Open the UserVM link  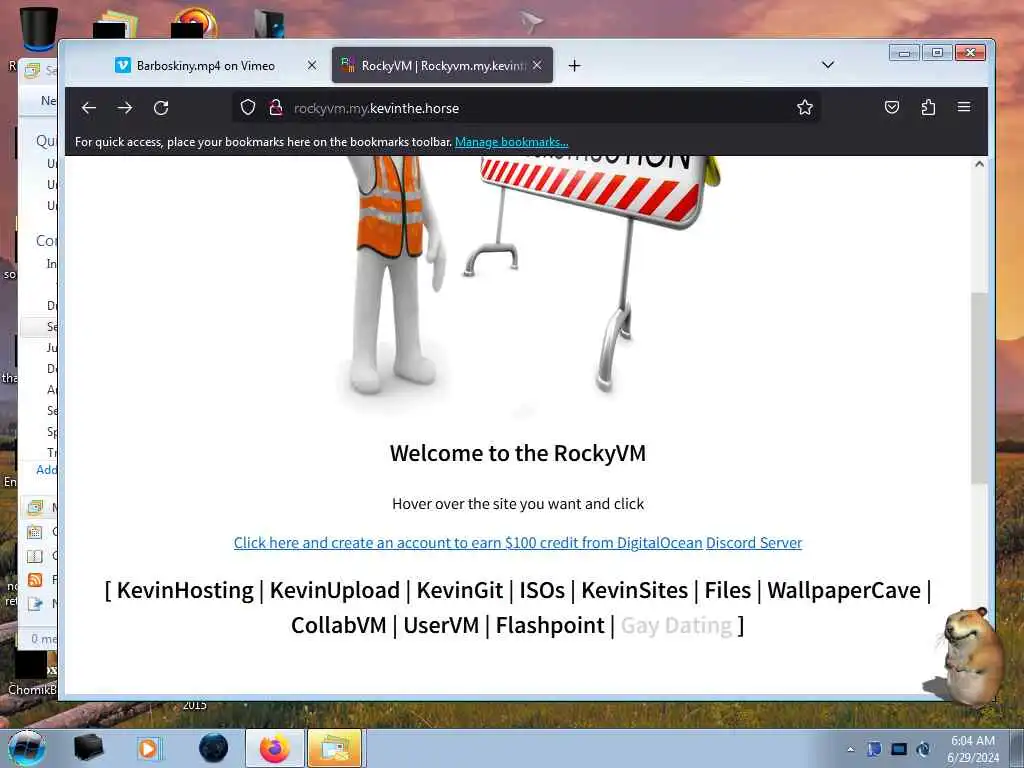(x=441, y=626)
